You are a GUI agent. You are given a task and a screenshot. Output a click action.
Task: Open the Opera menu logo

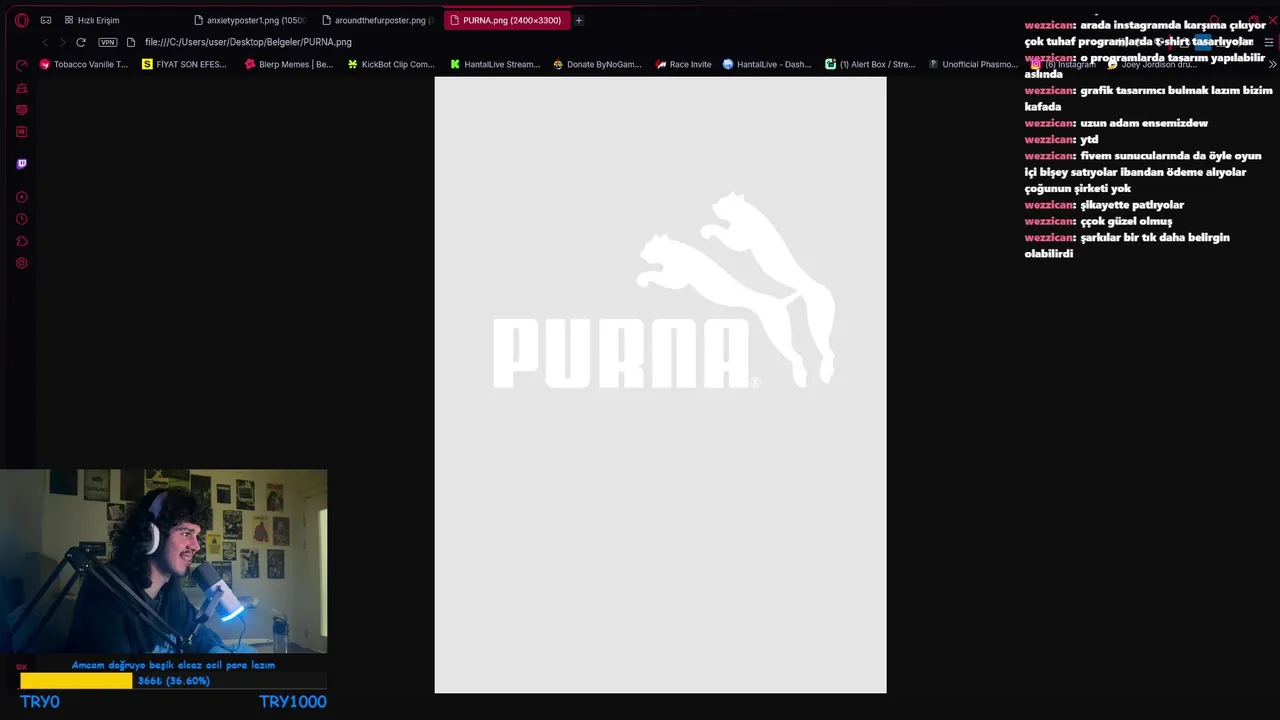[x=21, y=20]
